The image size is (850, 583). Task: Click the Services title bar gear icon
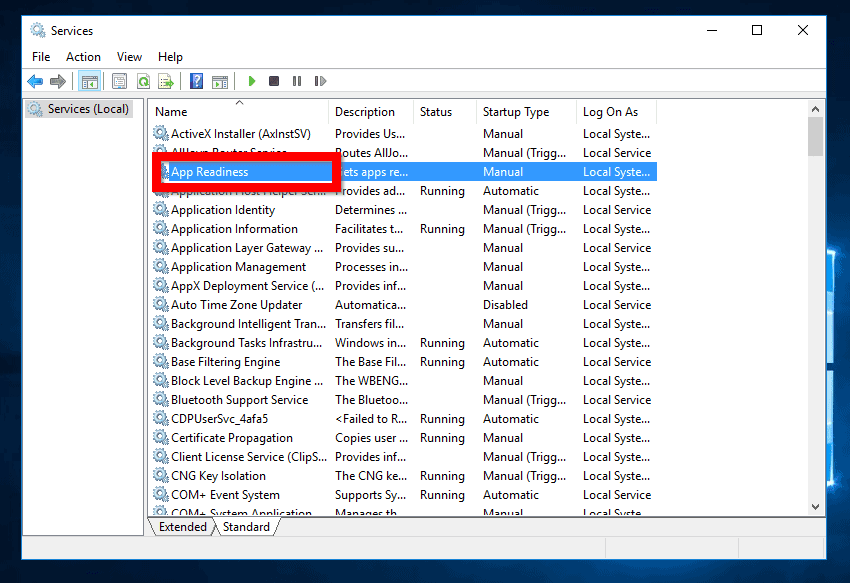(37, 30)
